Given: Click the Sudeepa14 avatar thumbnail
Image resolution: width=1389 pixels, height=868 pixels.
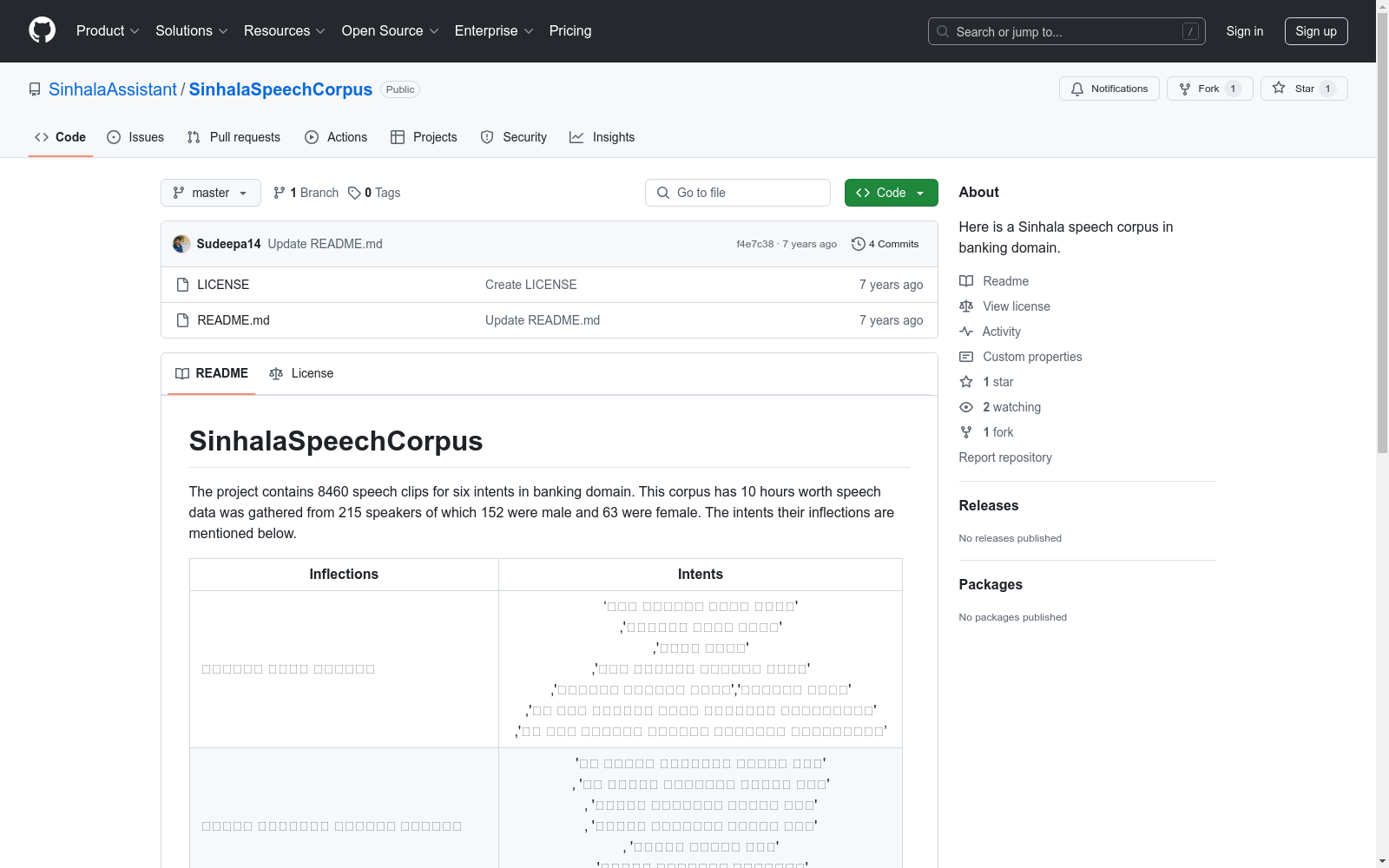Looking at the screenshot, I should pyautogui.click(x=181, y=244).
